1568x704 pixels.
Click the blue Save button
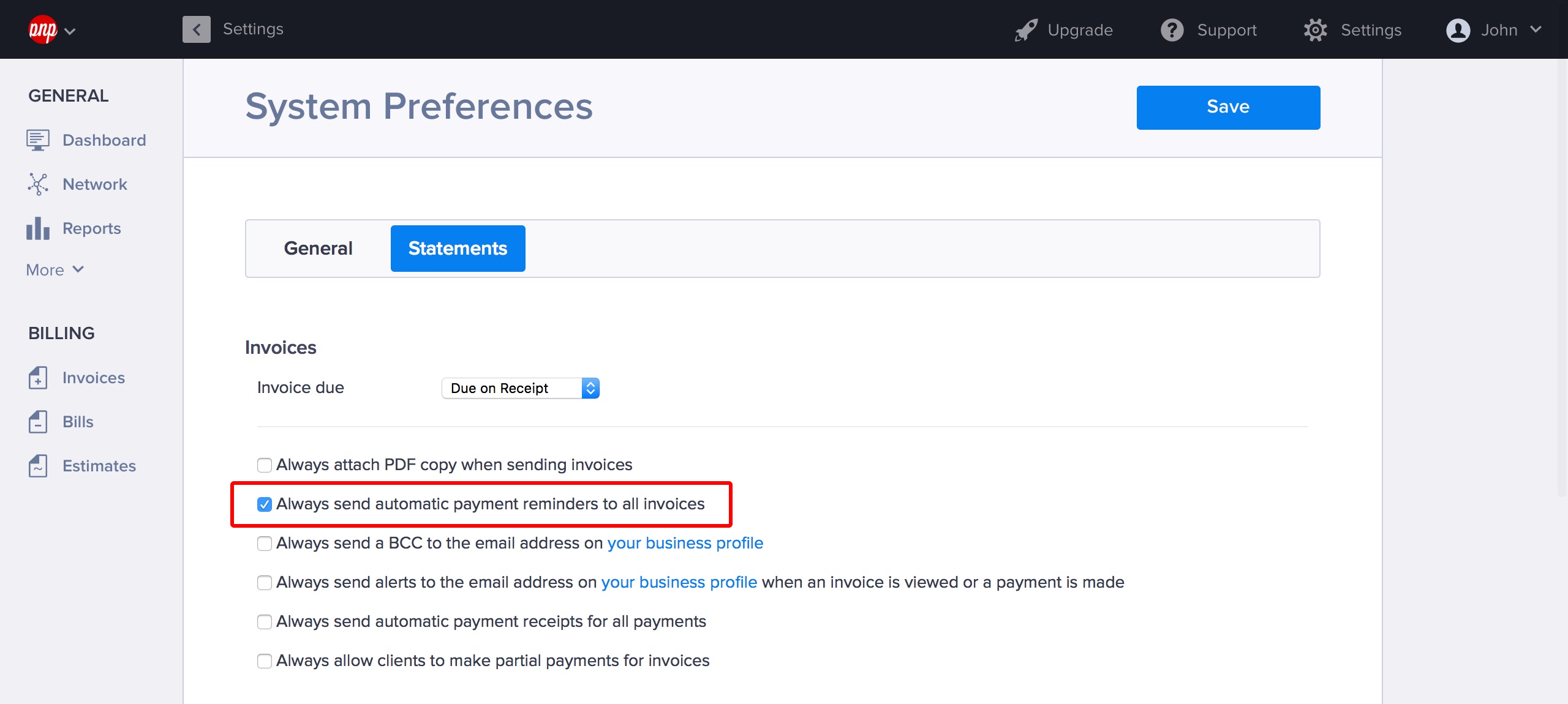tap(1228, 107)
